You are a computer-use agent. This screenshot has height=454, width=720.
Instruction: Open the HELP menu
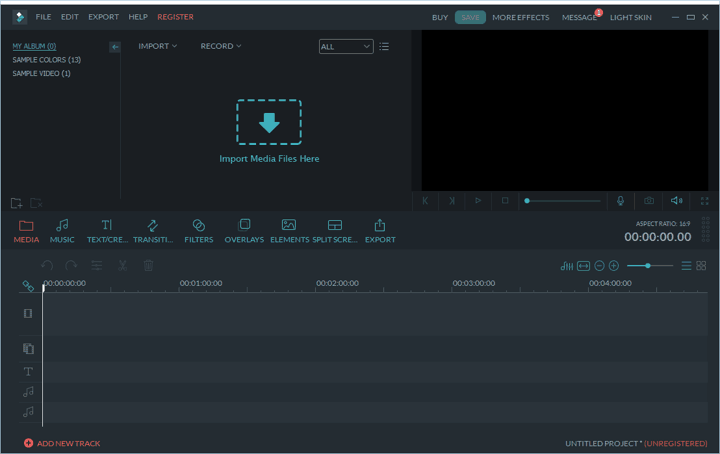click(x=138, y=17)
